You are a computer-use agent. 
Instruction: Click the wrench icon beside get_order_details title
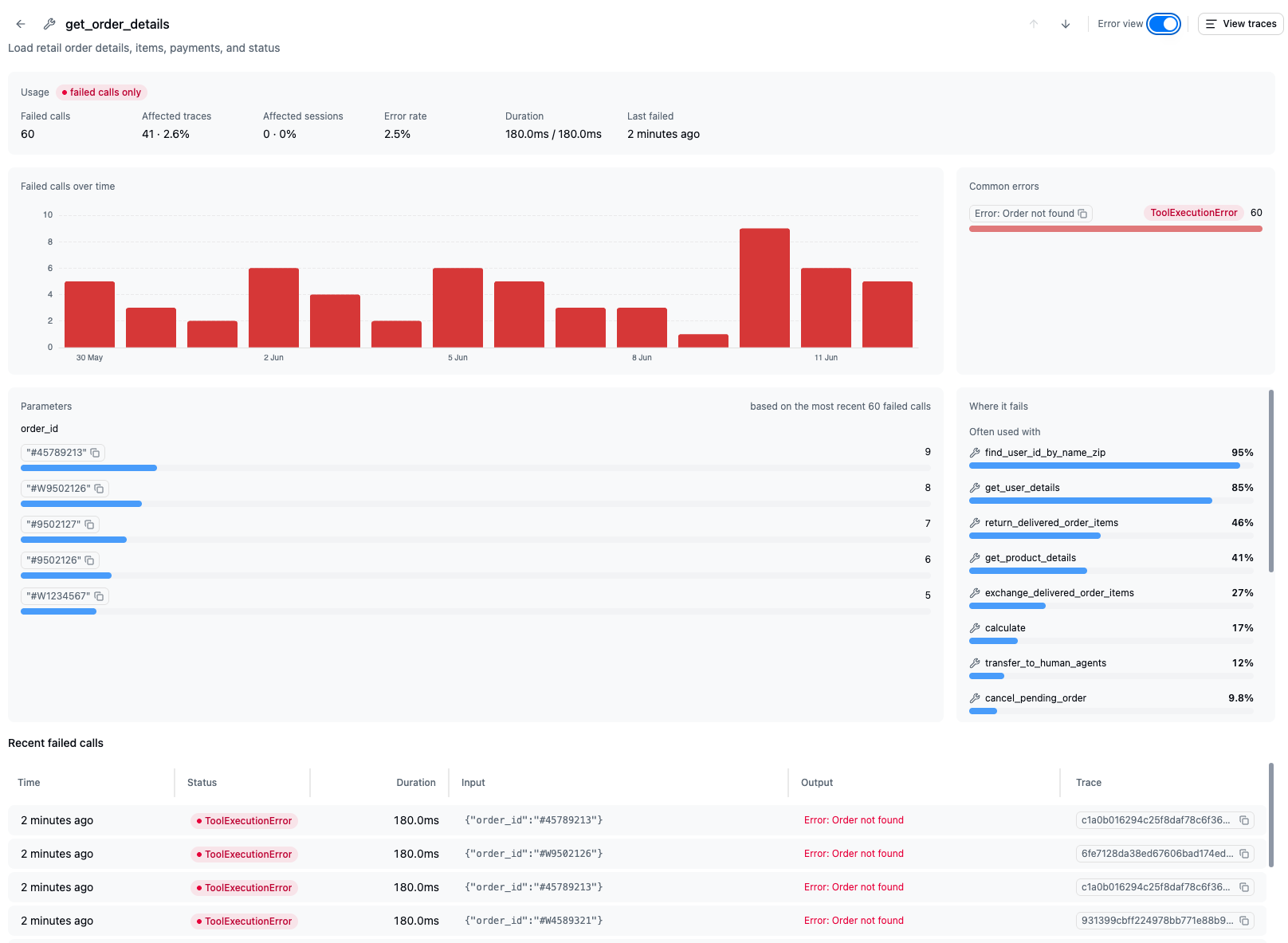tap(49, 24)
